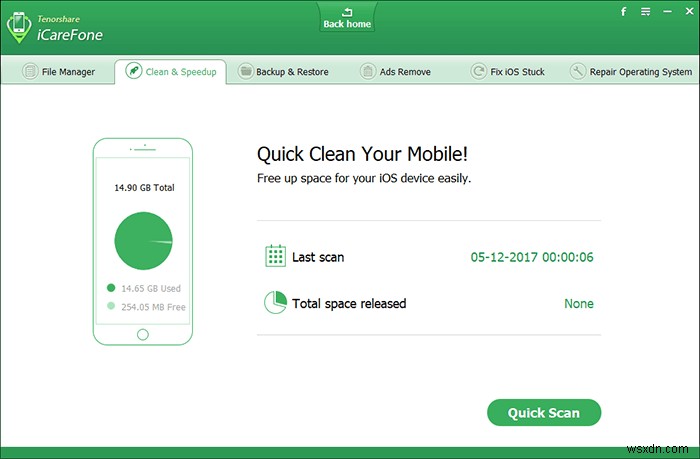This screenshot has height=459, width=700.
Task: Click the Backup & Restore folder icon
Action: pyautogui.click(x=245, y=71)
